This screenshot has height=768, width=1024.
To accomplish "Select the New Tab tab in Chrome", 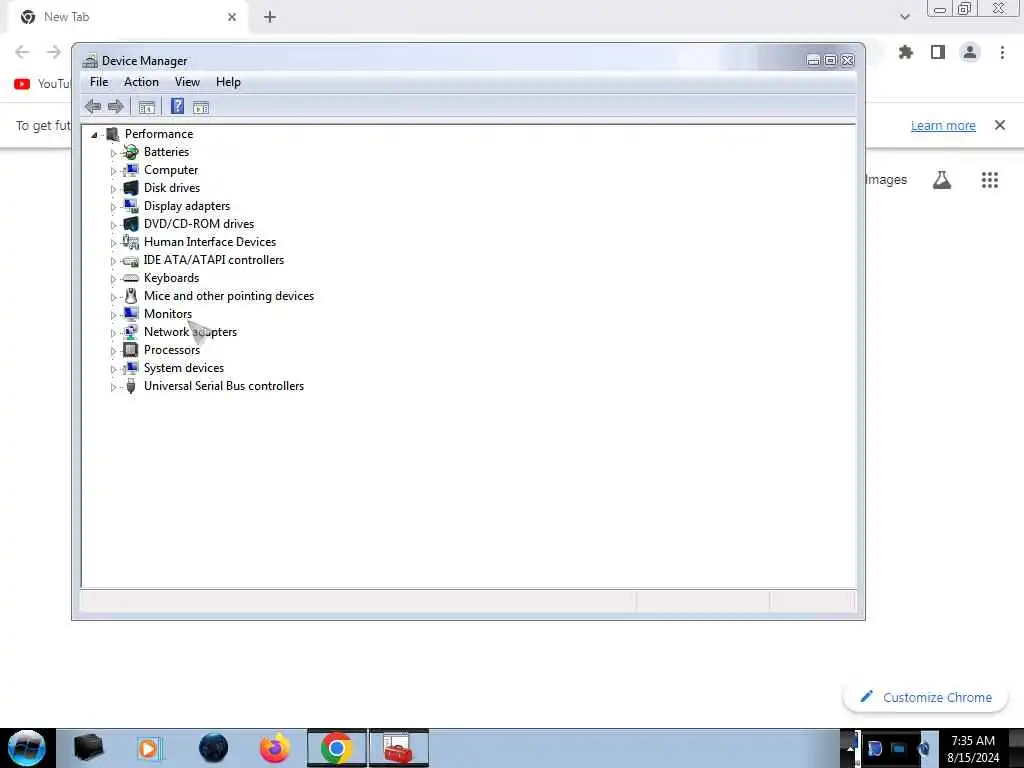I will (127, 17).
